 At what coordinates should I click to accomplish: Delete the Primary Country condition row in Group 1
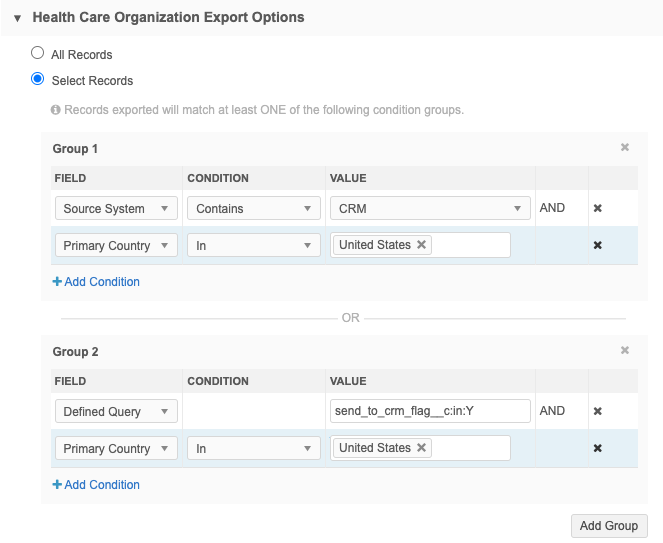(598, 245)
